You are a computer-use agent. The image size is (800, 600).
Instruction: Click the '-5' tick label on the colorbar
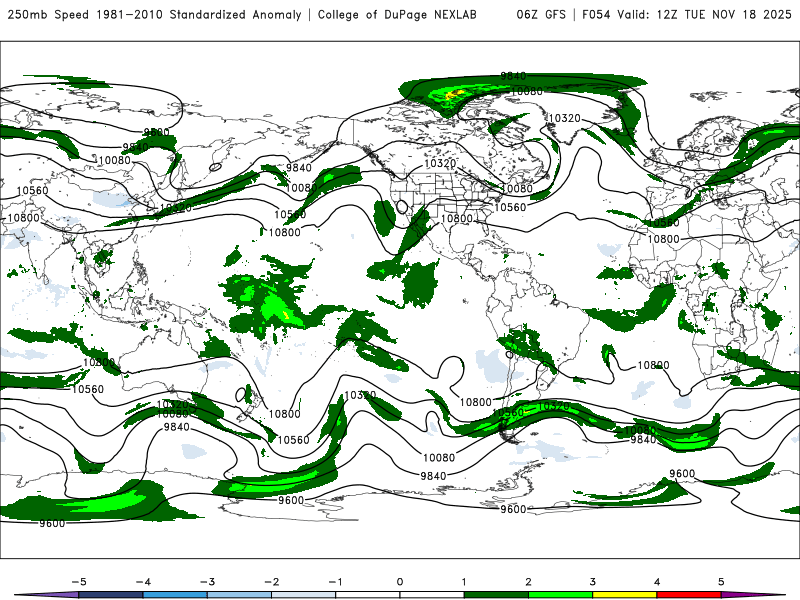78,582
